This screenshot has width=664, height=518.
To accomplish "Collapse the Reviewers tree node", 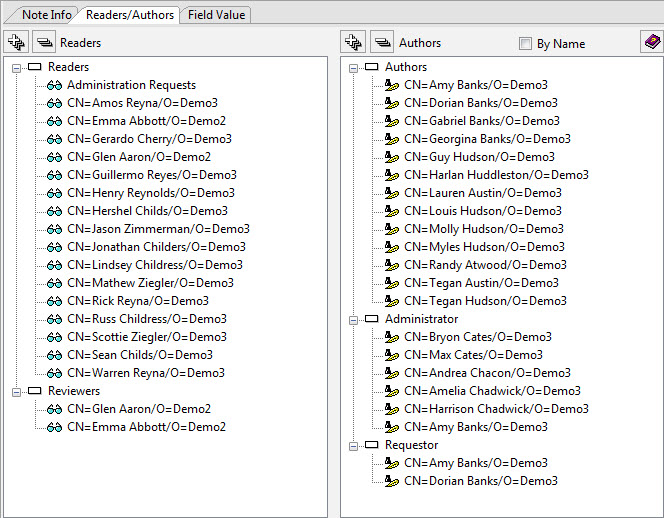I will point(17,391).
